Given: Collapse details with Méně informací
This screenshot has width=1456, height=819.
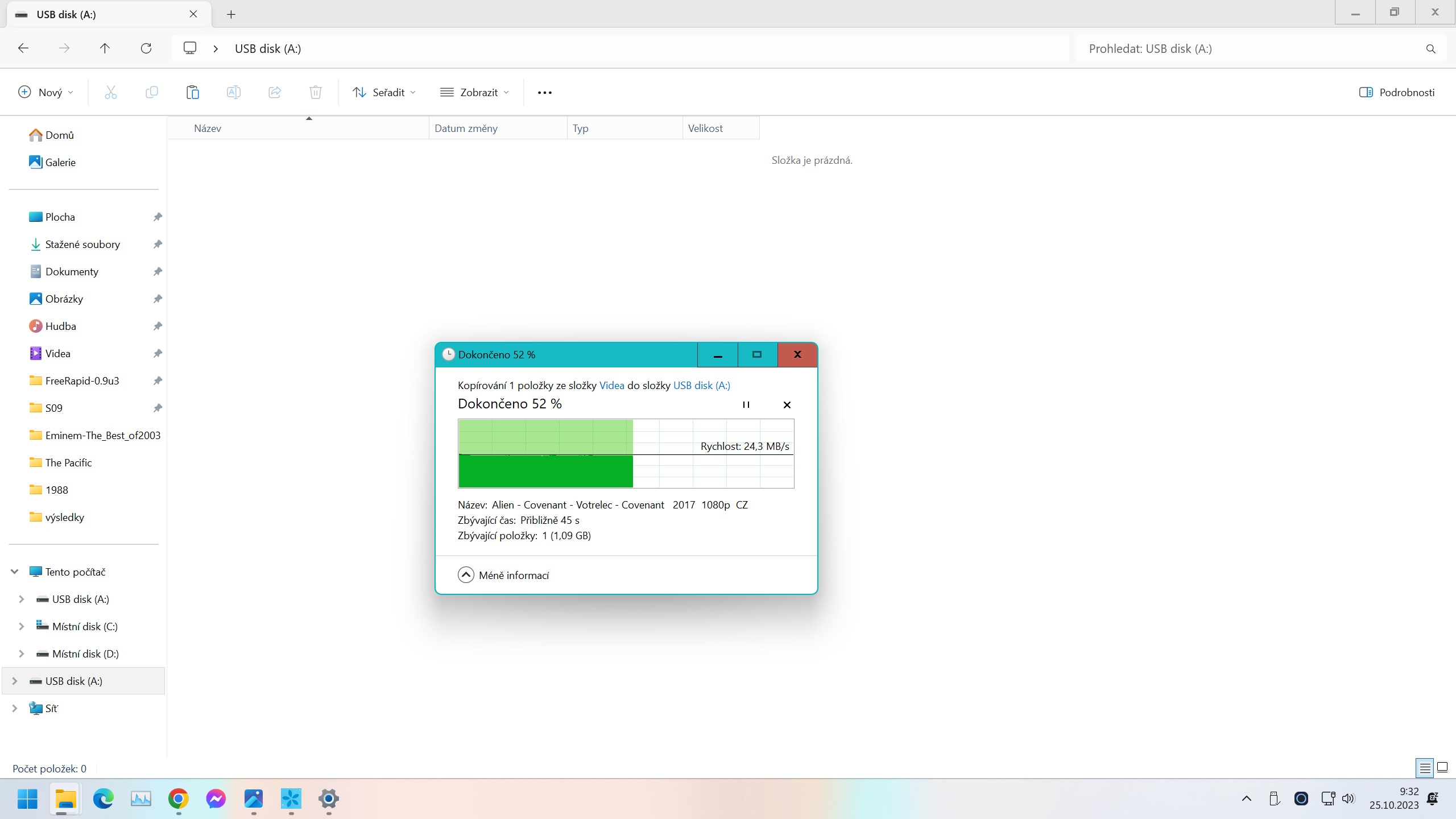Looking at the screenshot, I should point(503,575).
